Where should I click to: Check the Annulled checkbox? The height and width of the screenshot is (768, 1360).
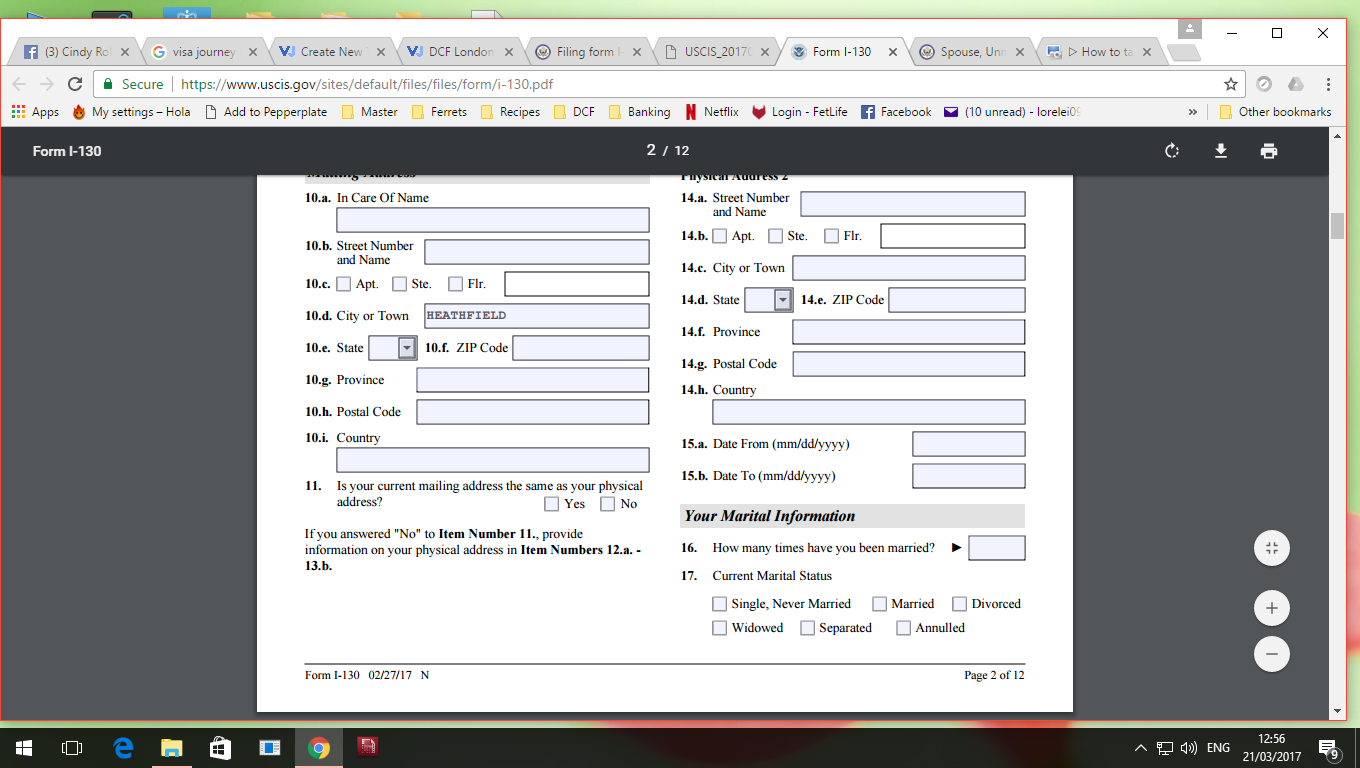(x=904, y=628)
